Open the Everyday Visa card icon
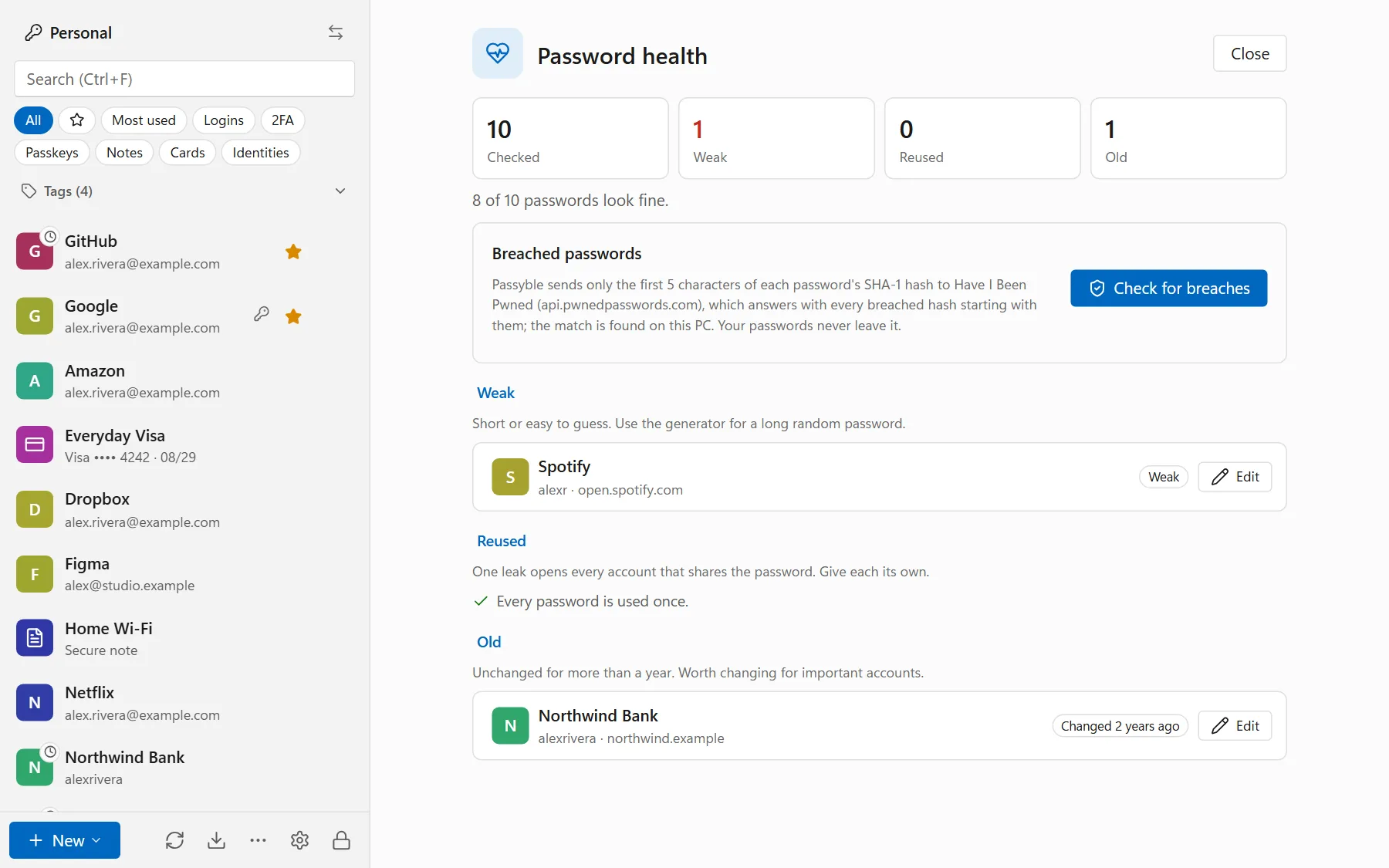This screenshot has width=1389, height=868. coord(35,445)
